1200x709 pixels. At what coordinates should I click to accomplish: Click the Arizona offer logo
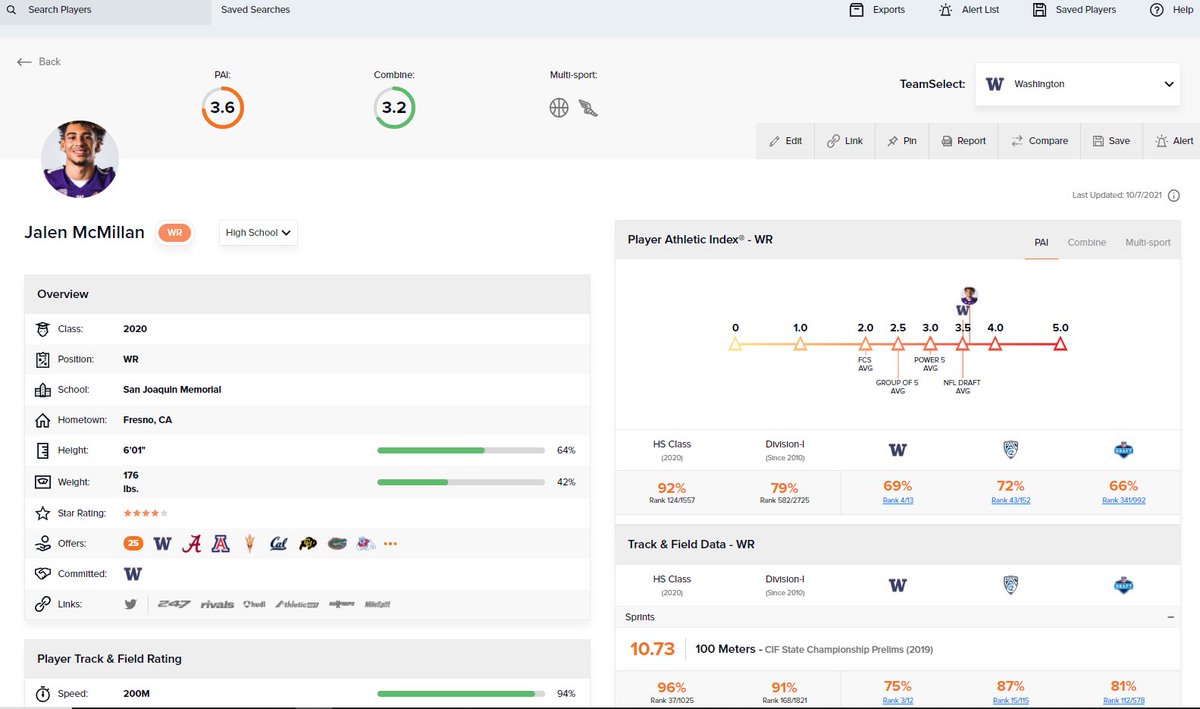[x=220, y=544]
